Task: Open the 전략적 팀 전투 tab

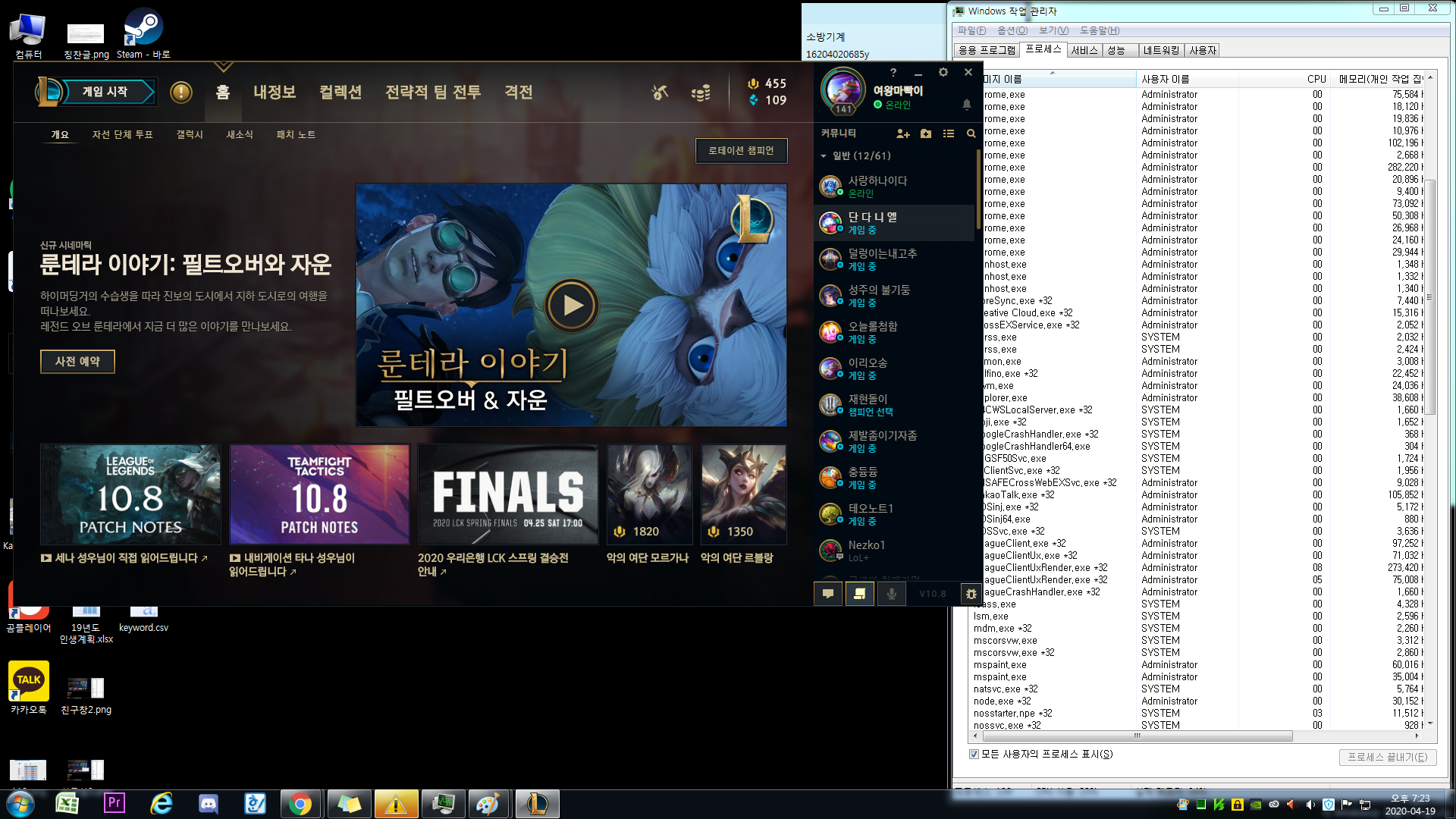Action: tap(433, 93)
